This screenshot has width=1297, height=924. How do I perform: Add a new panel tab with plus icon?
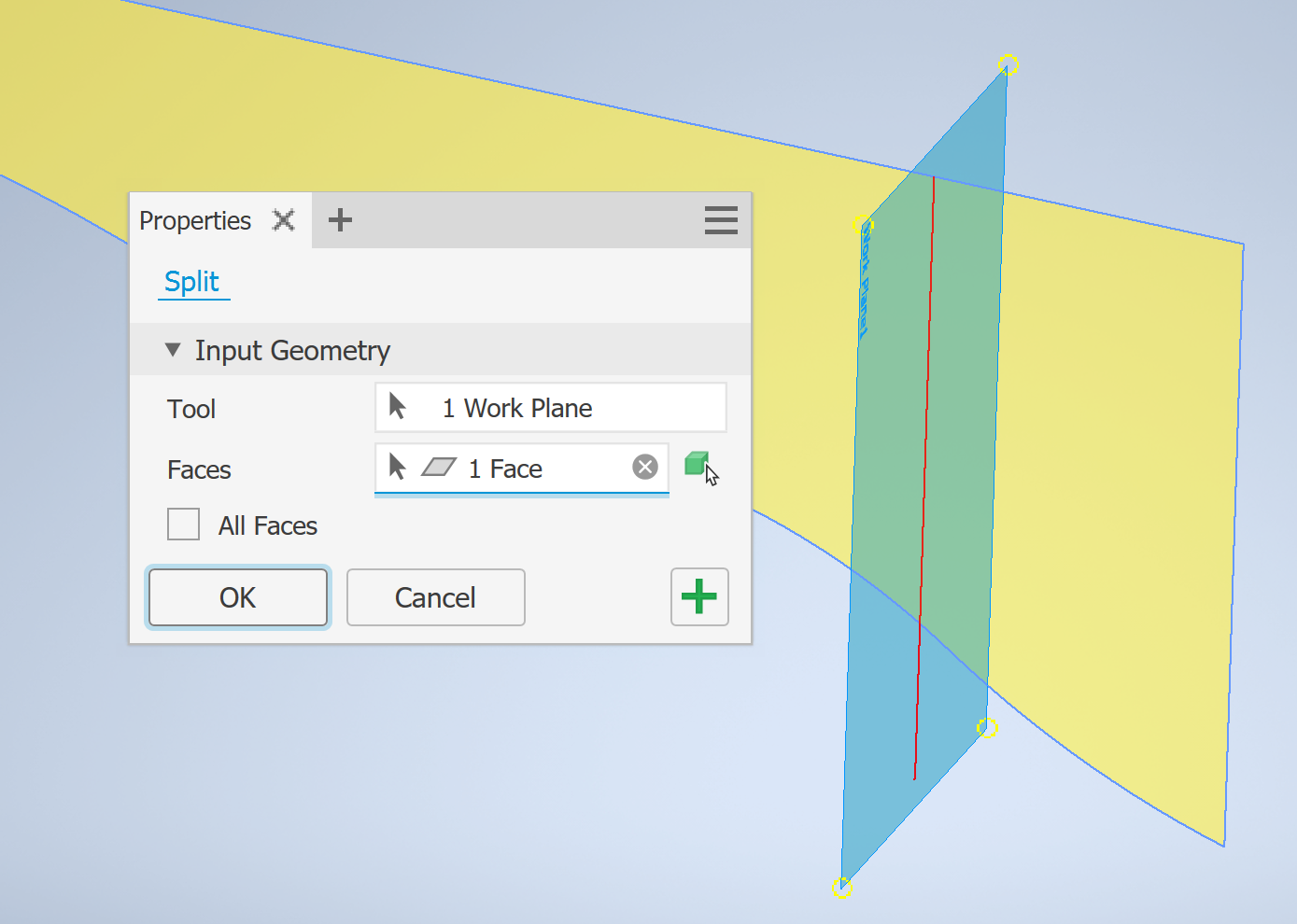(340, 220)
